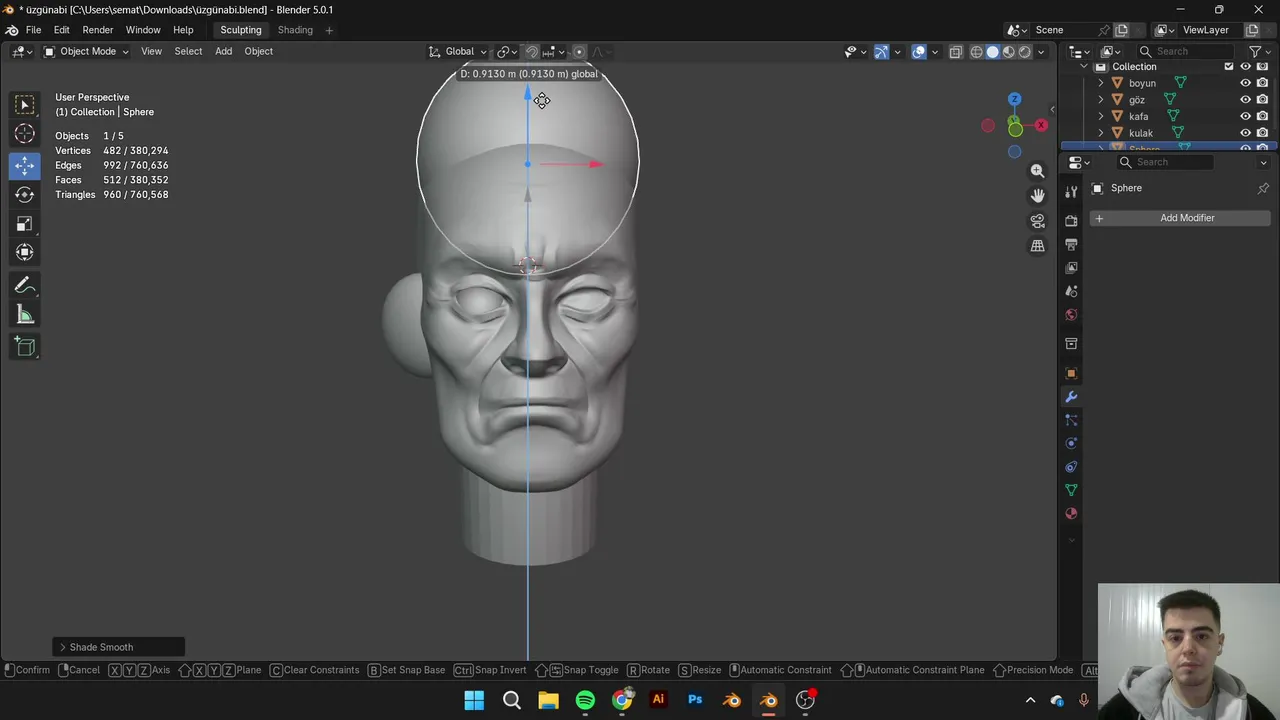The height and width of the screenshot is (720, 1280).
Task: Open the Object Data mesh tab
Action: point(1071,490)
